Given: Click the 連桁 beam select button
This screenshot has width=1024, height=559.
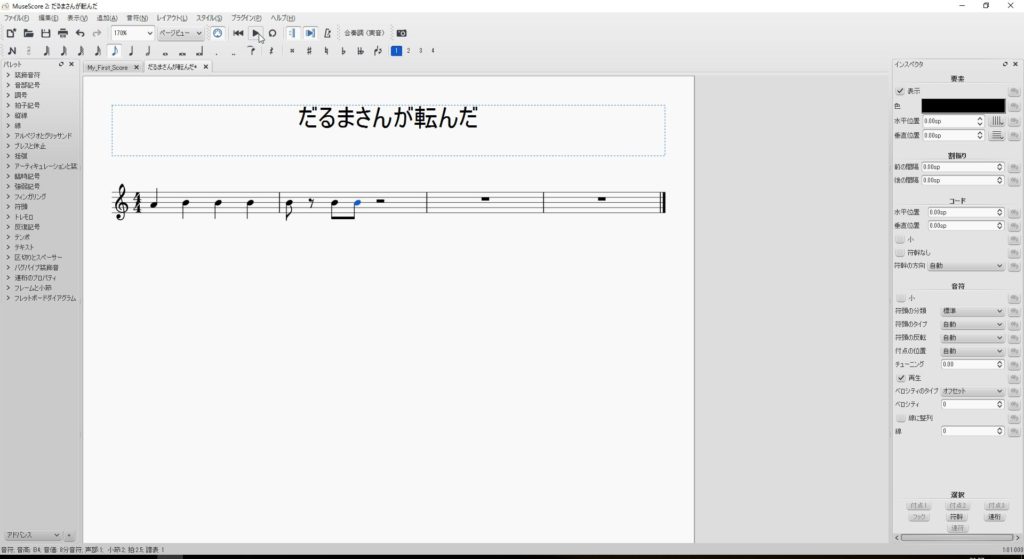Looking at the screenshot, I should pyautogui.click(x=994, y=517).
